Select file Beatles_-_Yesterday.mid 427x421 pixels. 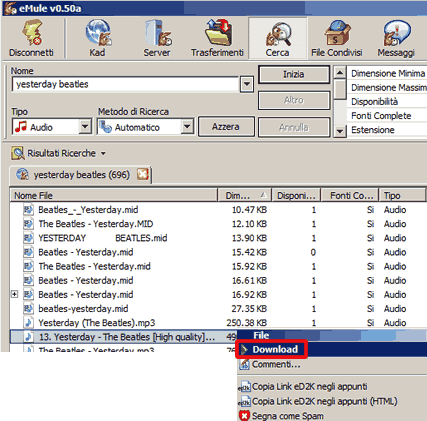tap(88, 210)
